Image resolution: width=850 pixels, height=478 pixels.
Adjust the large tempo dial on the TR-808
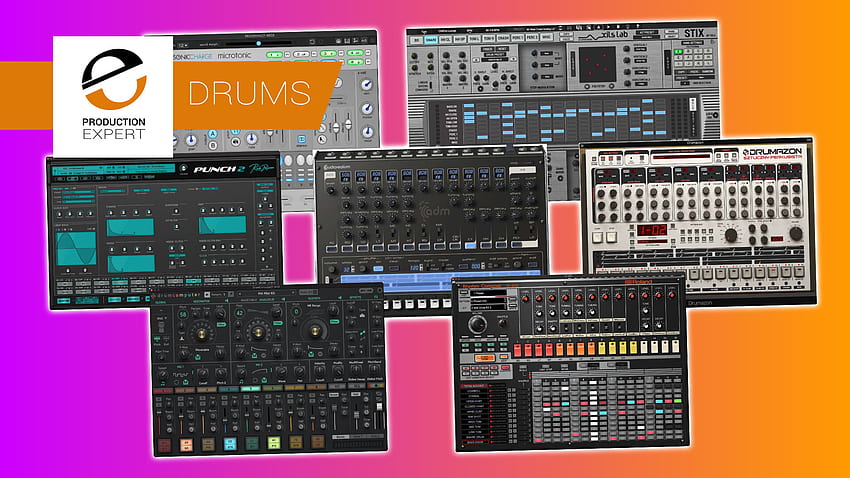pyautogui.click(x=478, y=324)
